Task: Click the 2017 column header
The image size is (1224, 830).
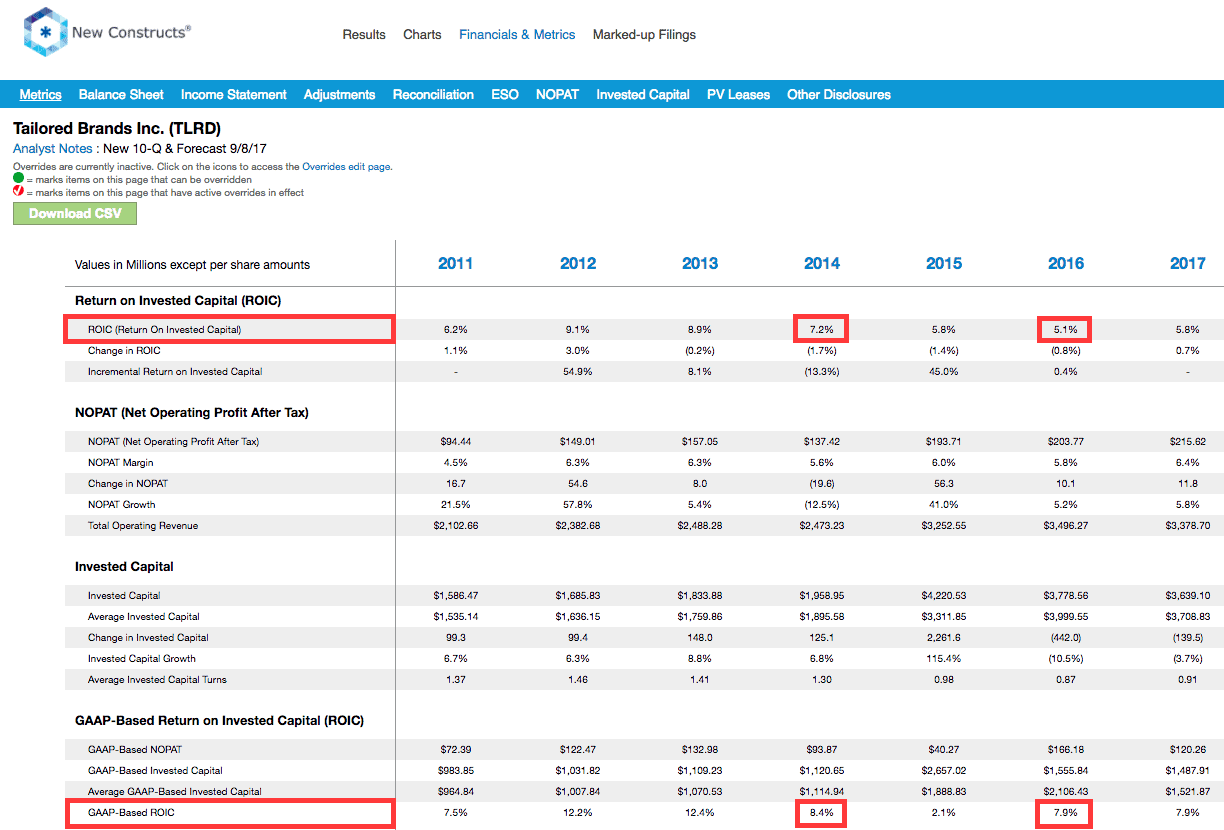Action: click(1188, 263)
